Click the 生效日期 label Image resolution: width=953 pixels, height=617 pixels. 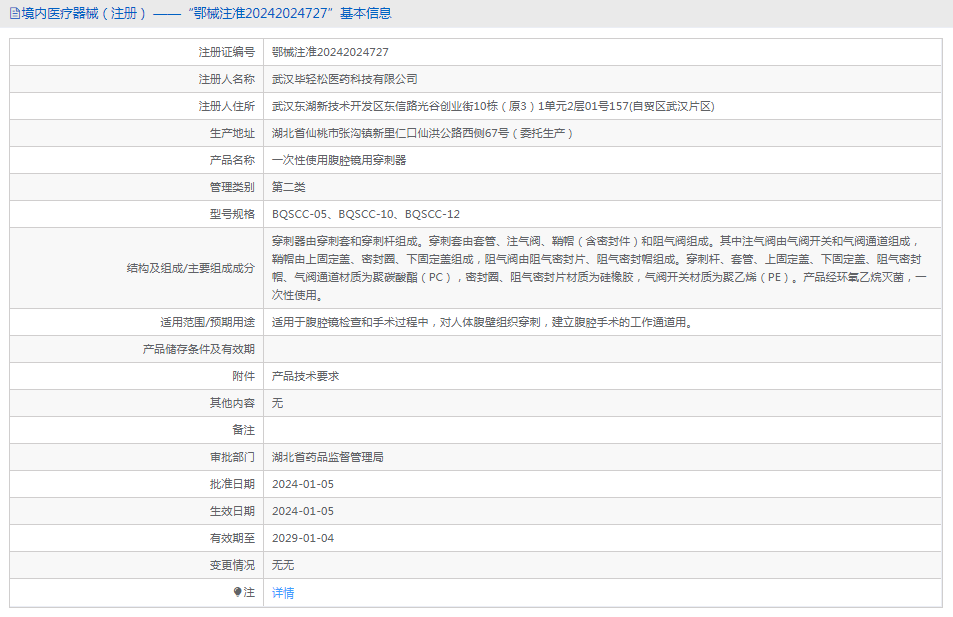coord(232,511)
